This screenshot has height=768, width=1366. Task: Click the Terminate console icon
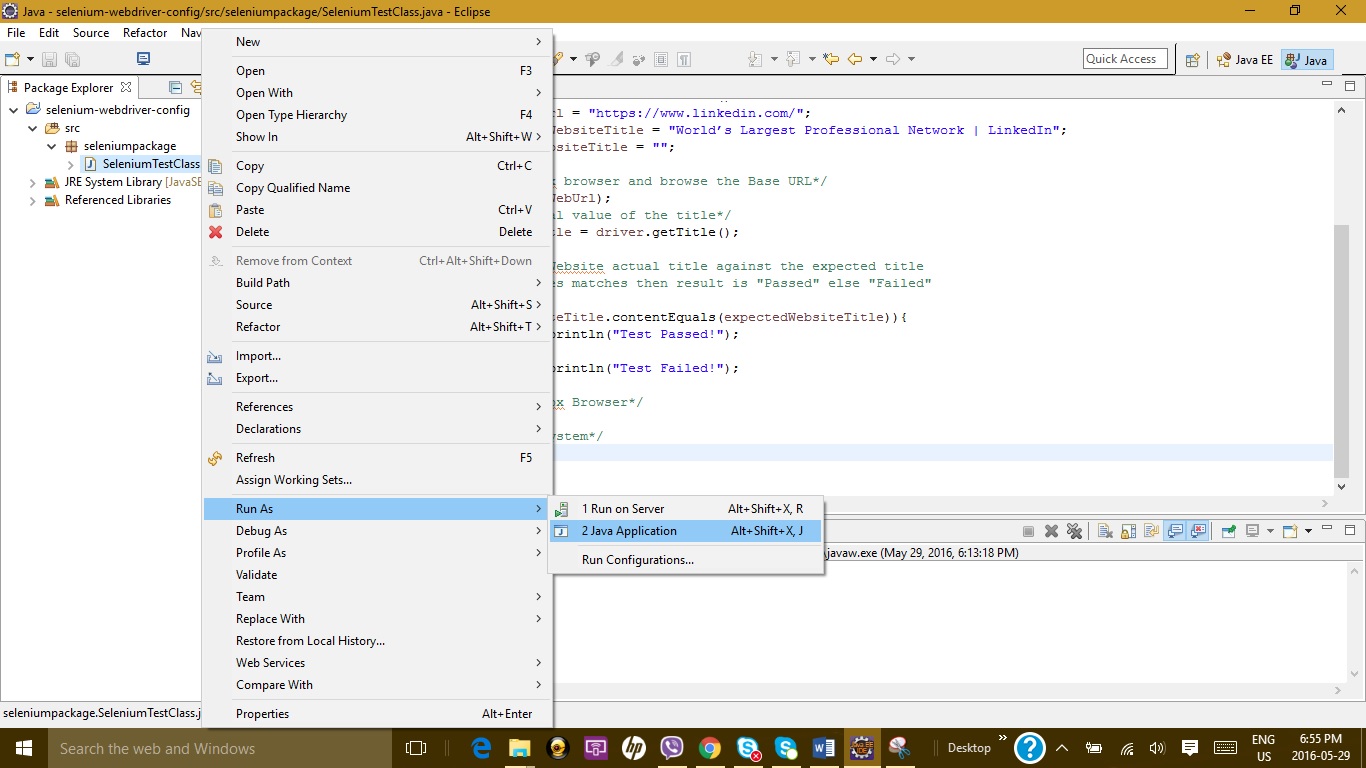point(1028,531)
